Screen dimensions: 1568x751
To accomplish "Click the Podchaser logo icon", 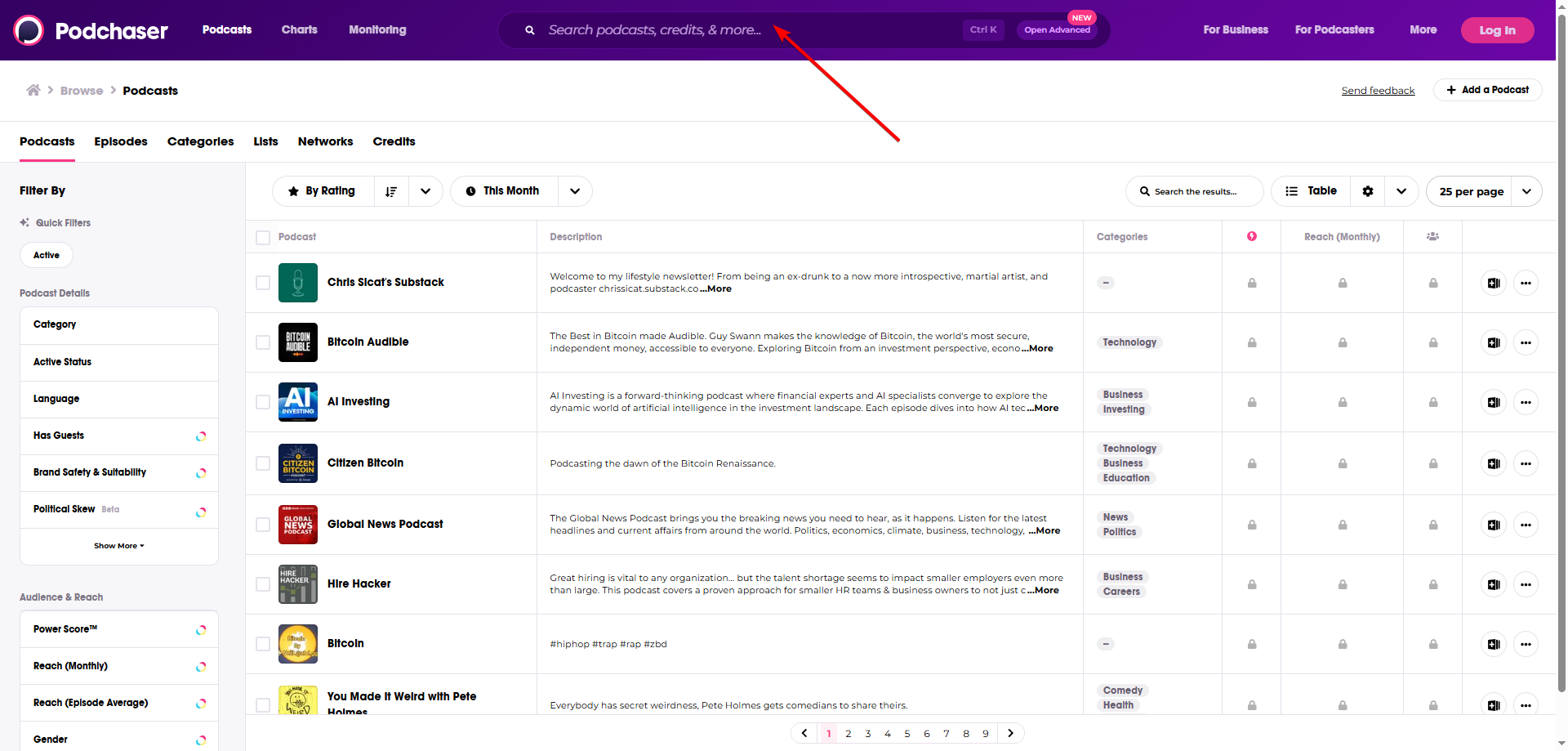I will point(29,30).
